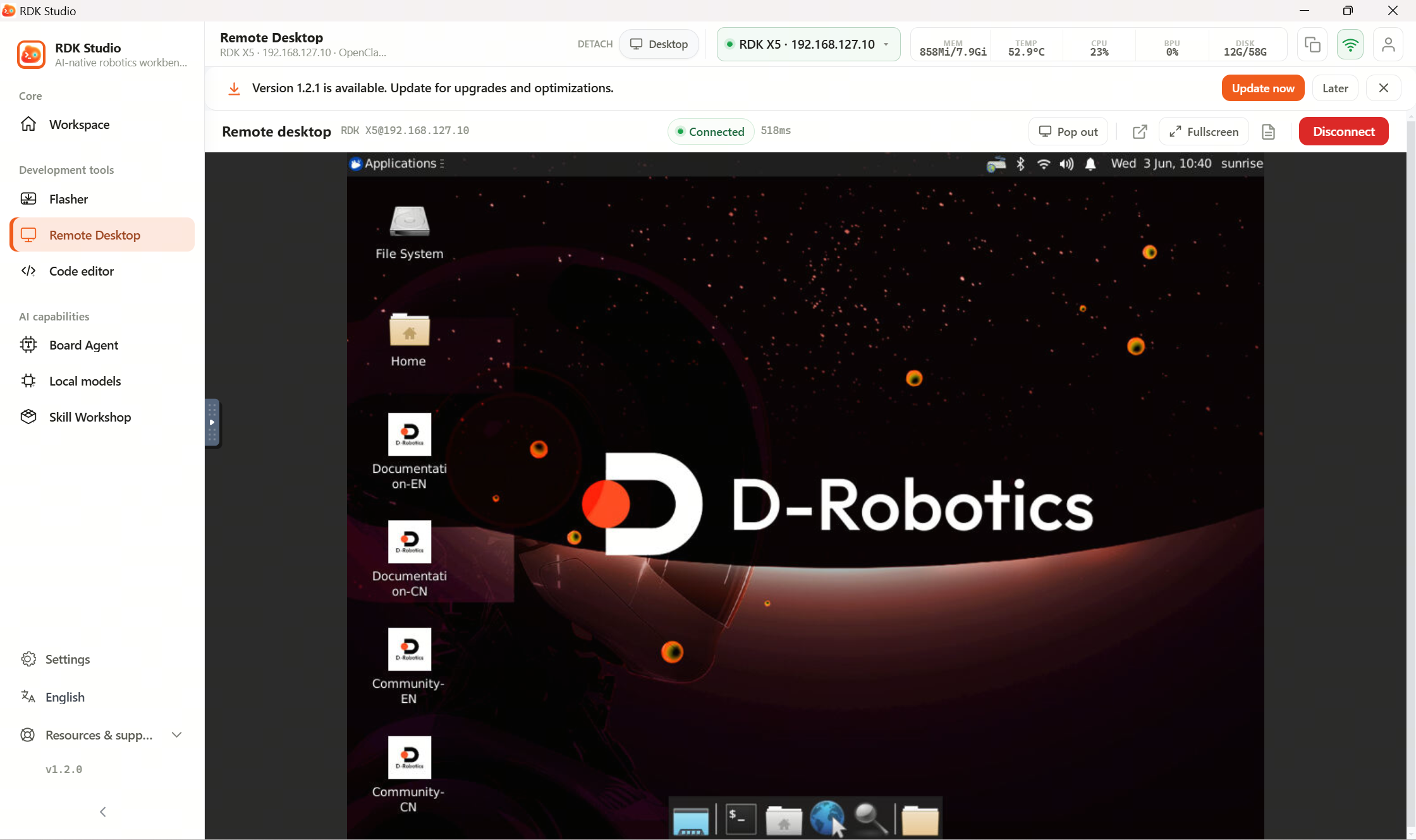Open application finder magnifier in dock
This screenshot has height=840, width=1416.
(x=871, y=819)
